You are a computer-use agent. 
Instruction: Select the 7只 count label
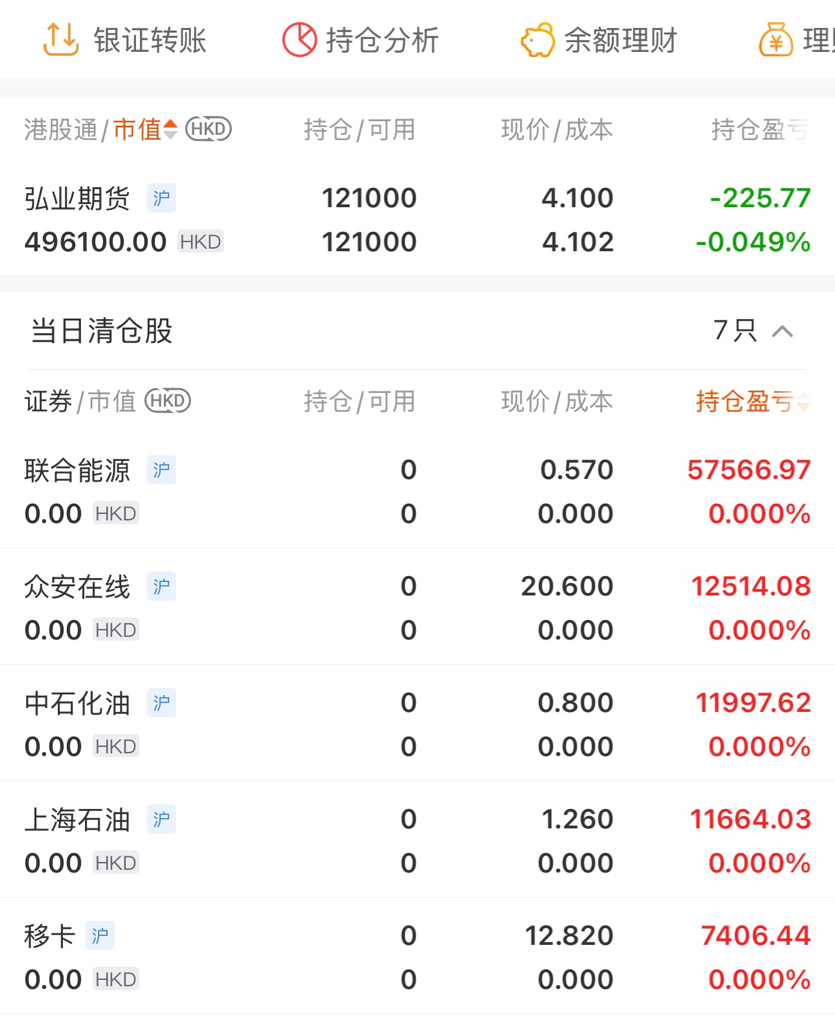735,330
